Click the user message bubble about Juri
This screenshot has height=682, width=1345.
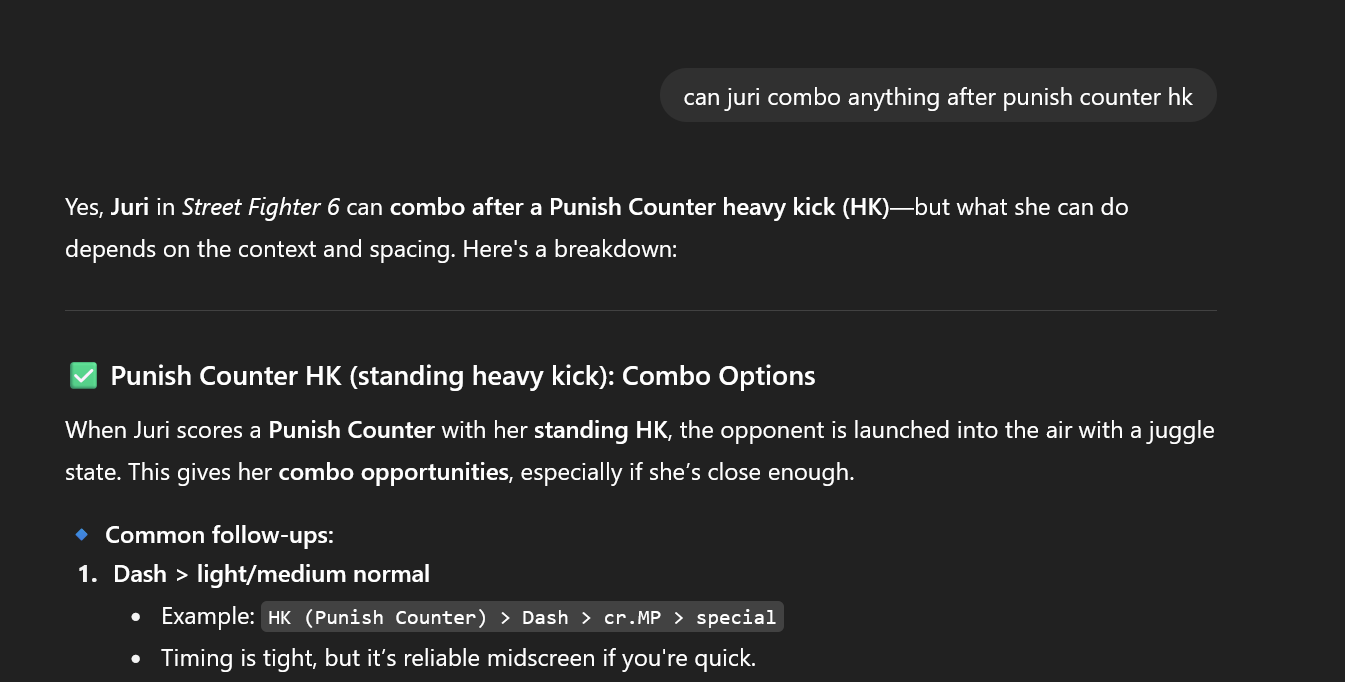click(x=937, y=96)
